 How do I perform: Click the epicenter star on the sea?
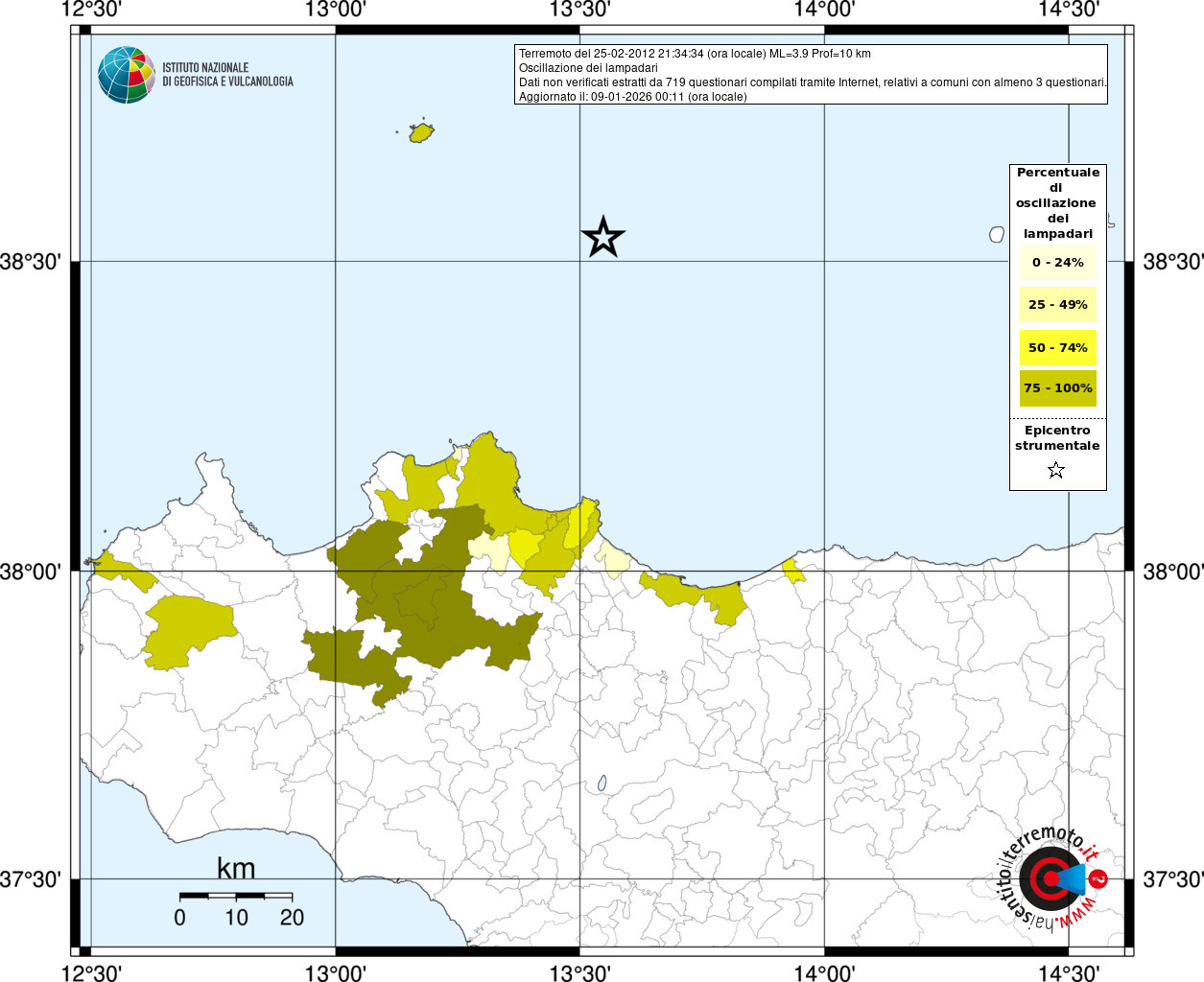[603, 237]
